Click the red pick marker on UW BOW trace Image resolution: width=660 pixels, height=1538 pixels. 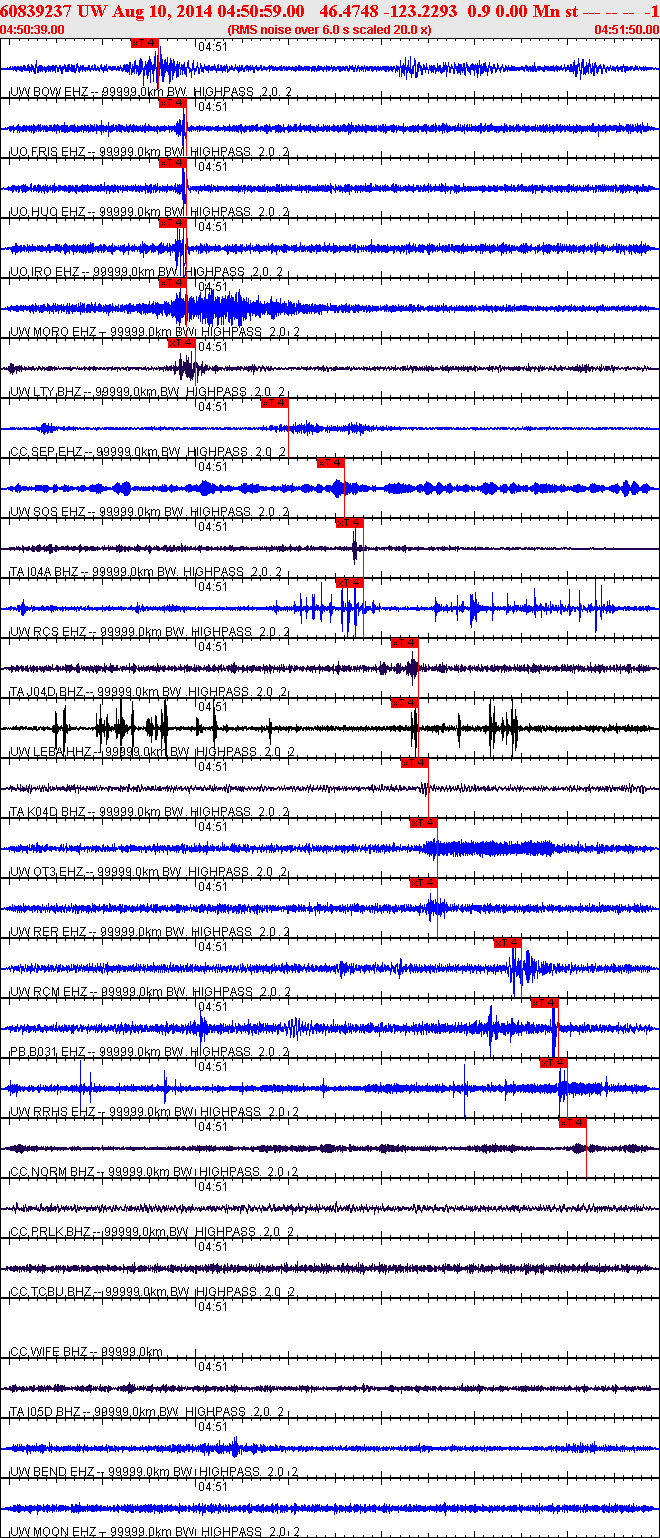pos(145,43)
